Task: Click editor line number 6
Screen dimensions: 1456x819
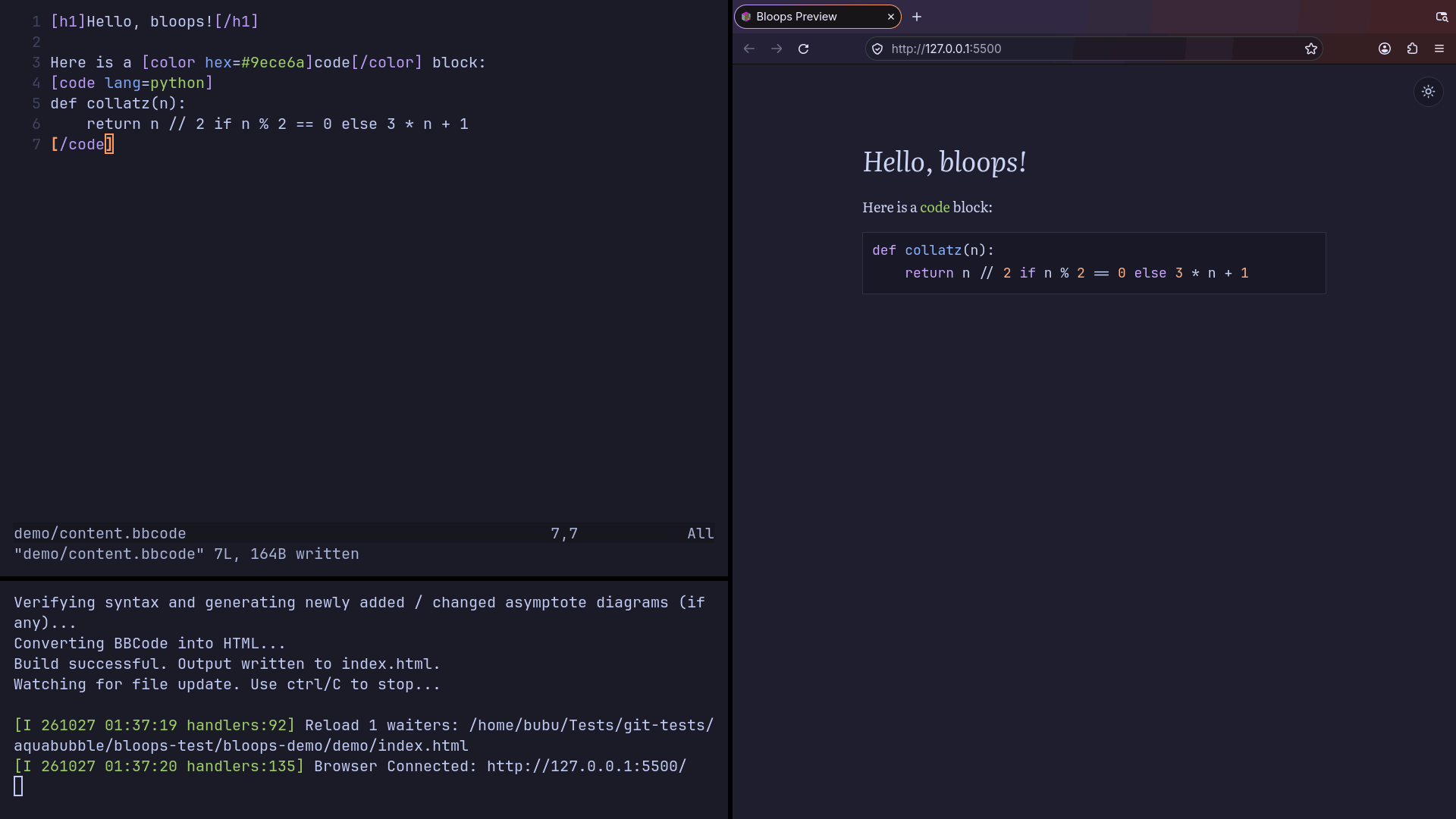Action: coord(36,124)
